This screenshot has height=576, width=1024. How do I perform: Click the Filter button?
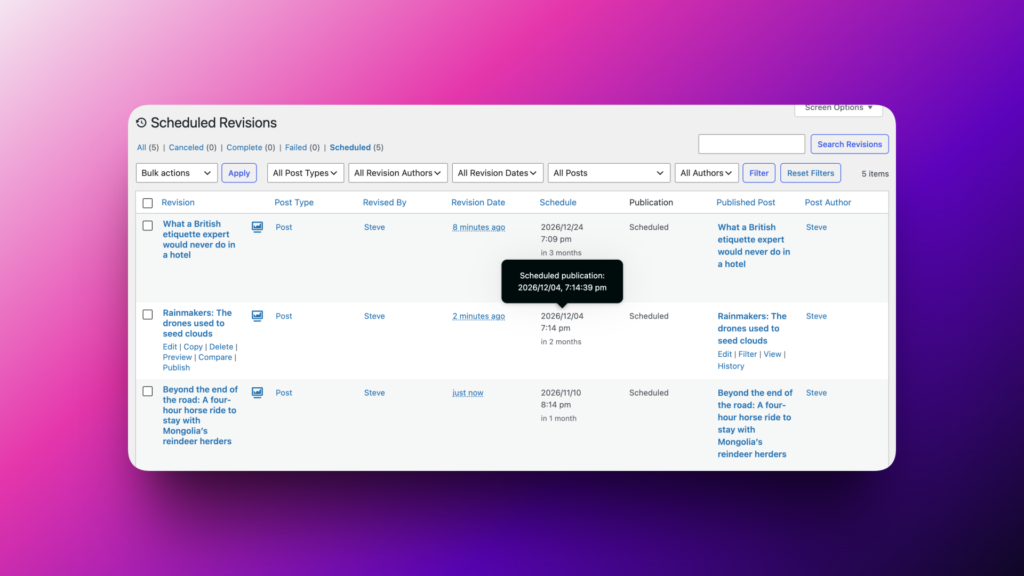tap(759, 173)
